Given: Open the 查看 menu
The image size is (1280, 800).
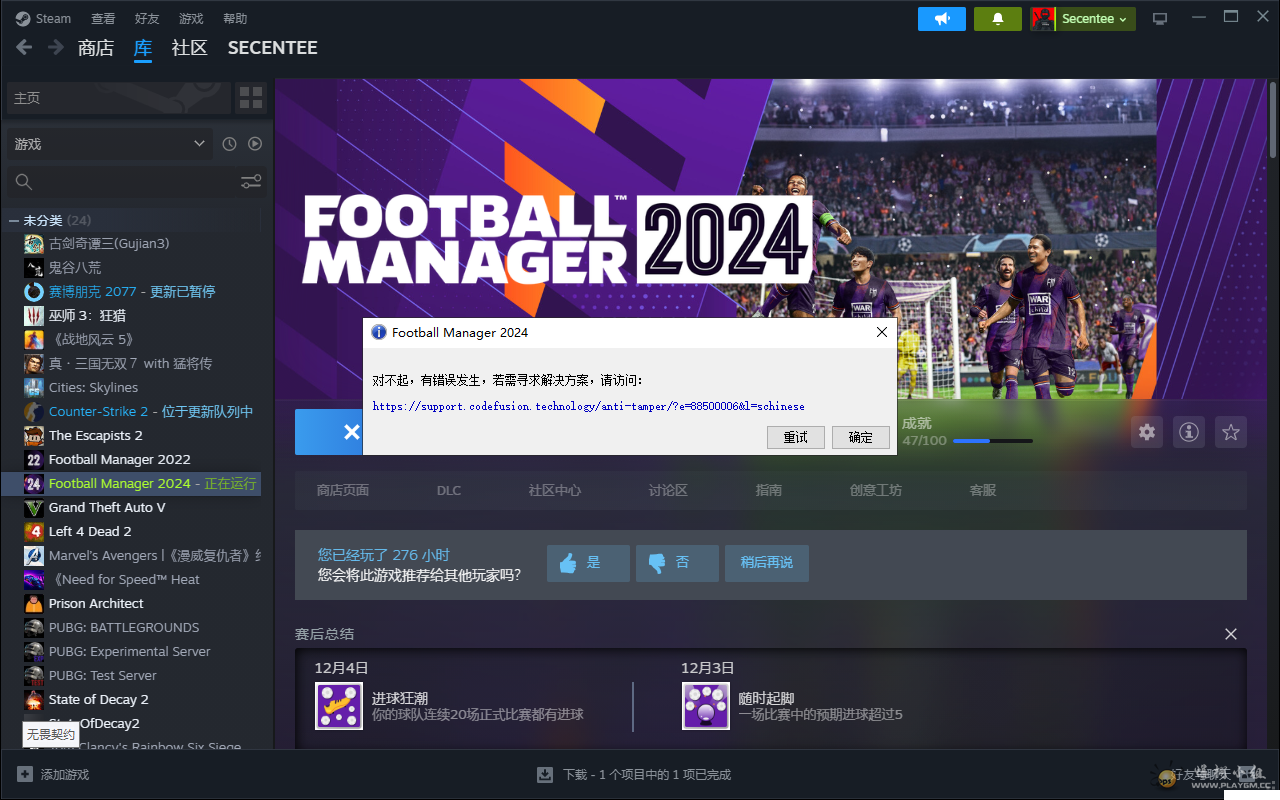Looking at the screenshot, I should (103, 18).
